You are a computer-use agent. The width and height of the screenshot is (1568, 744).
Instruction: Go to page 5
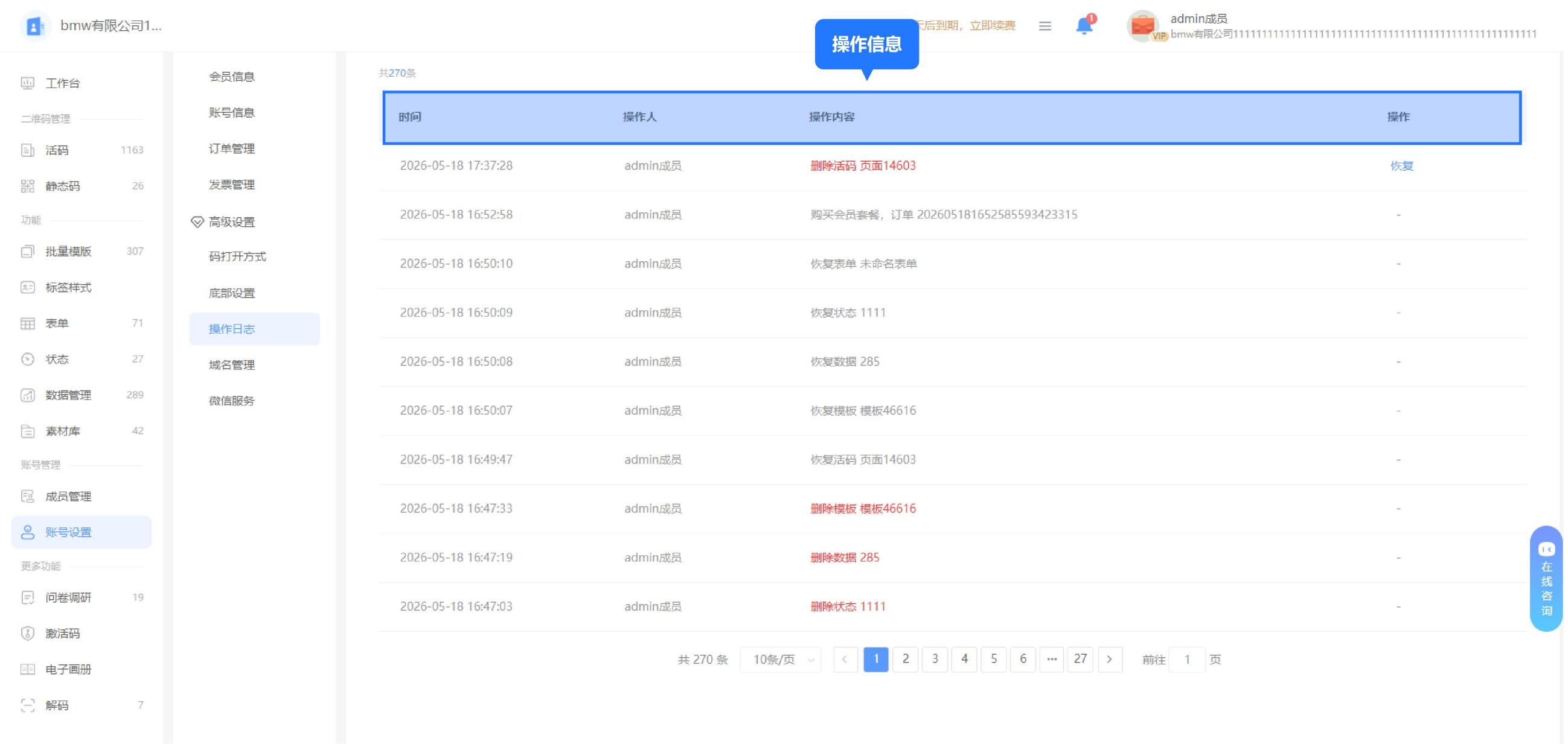coord(993,660)
